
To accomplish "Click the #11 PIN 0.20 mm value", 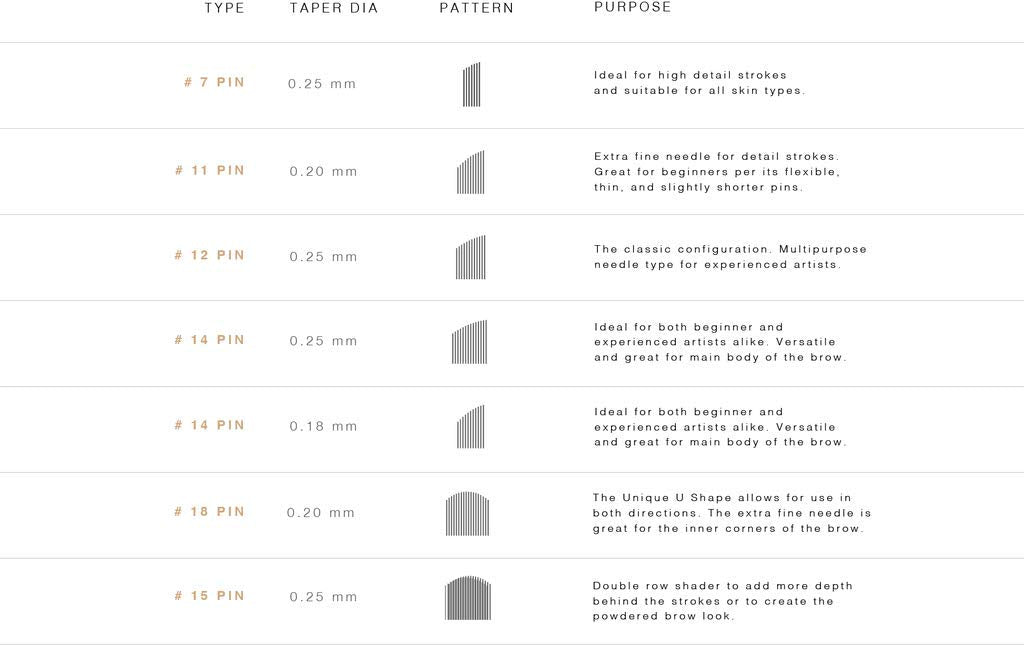I will coord(324,172).
